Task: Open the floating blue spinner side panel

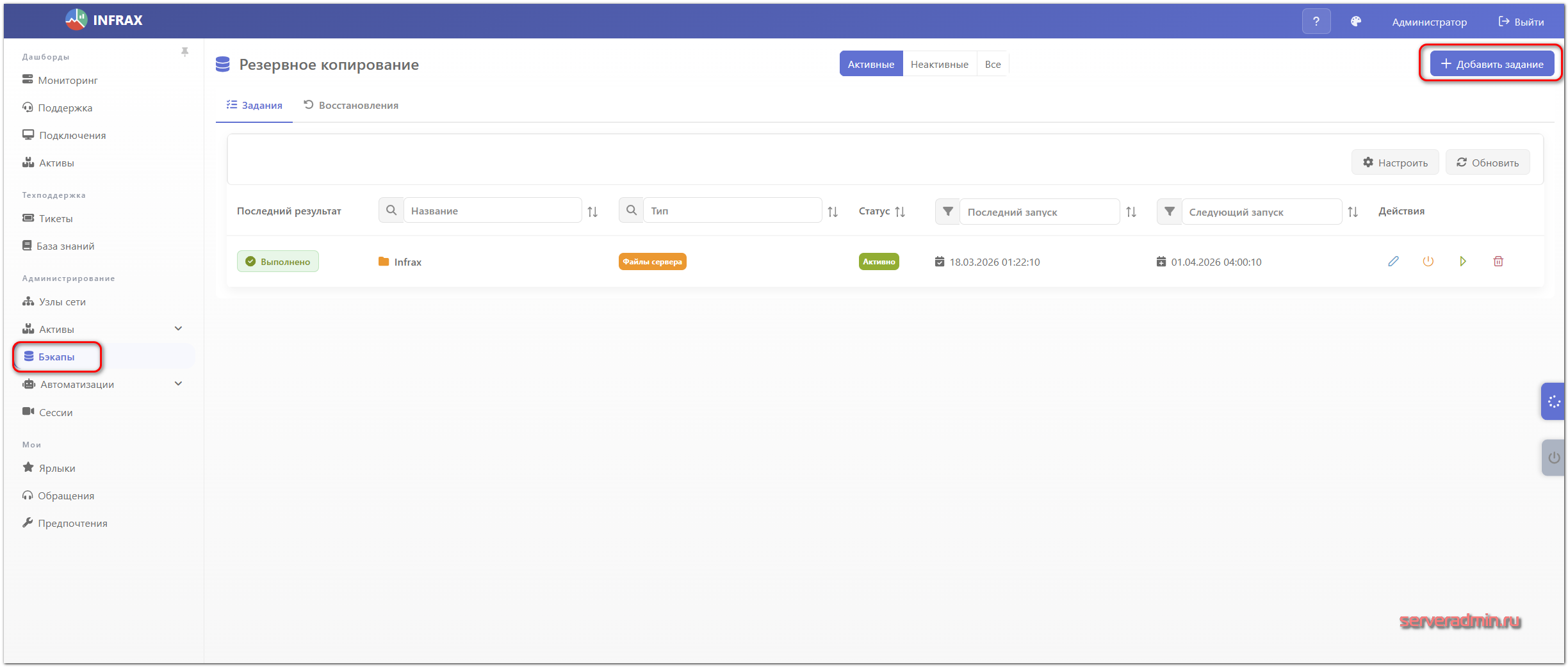Action: click(1553, 401)
